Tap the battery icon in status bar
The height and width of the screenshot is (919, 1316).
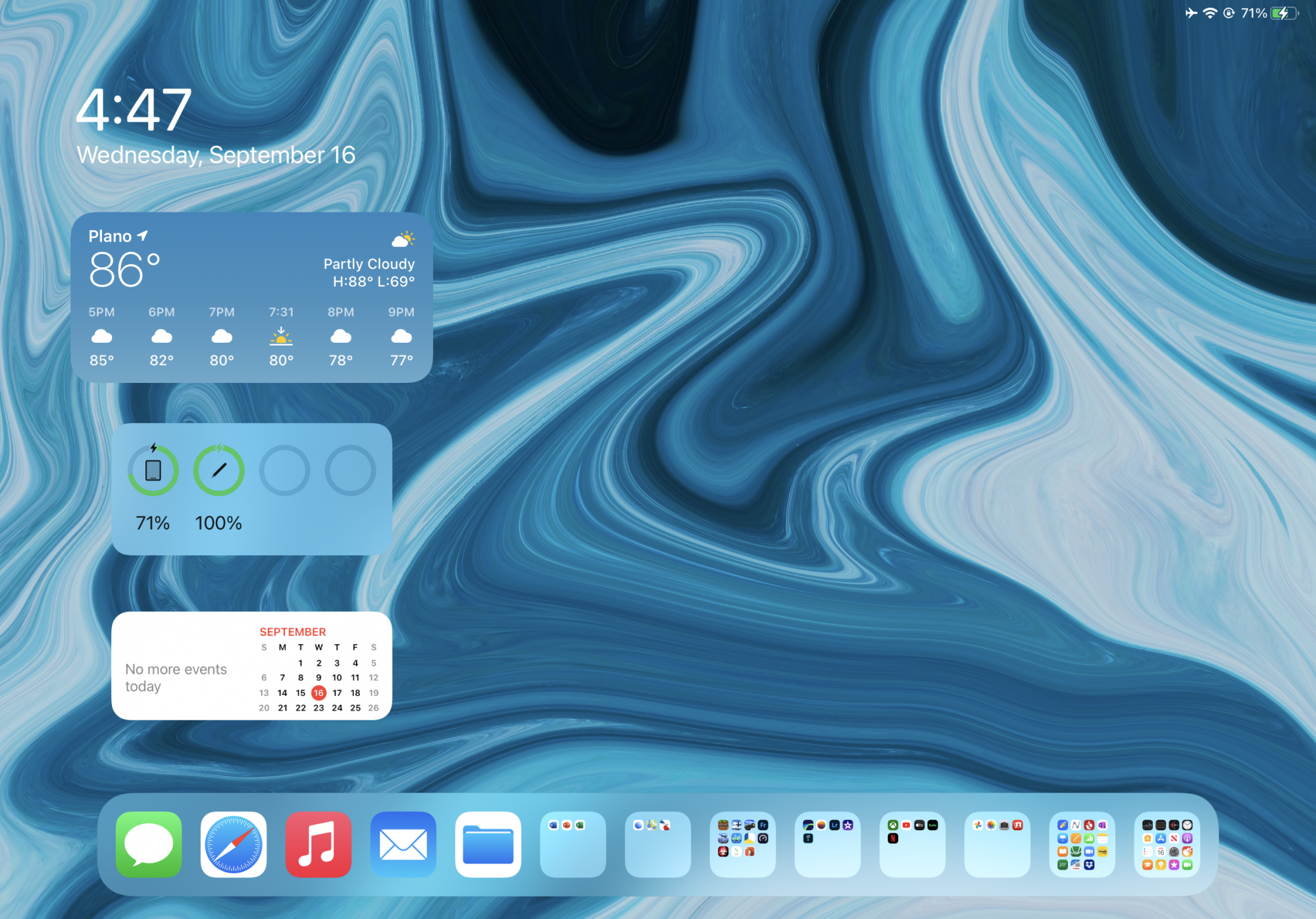click(x=1284, y=13)
